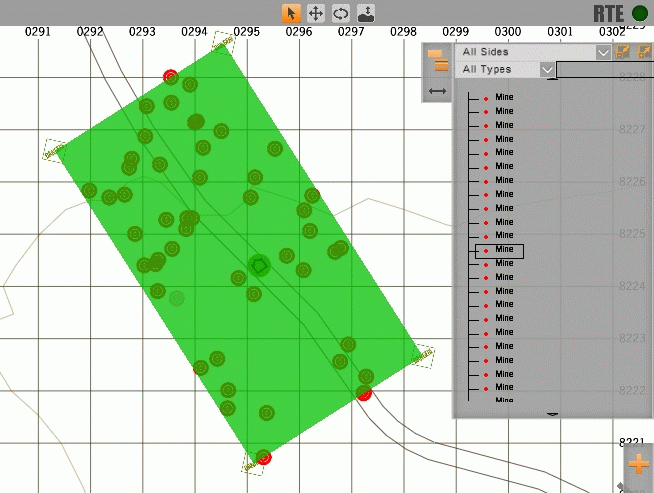Screen dimensions: 654x493
Task: Select the arrow pointer tool
Action: (x=292, y=13)
